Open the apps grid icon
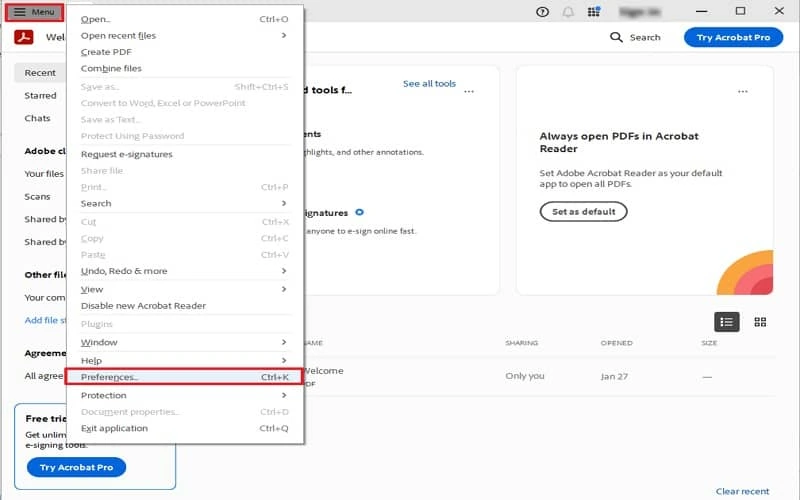This screenshot has height=500, width=800. click(x=594, y=12)
